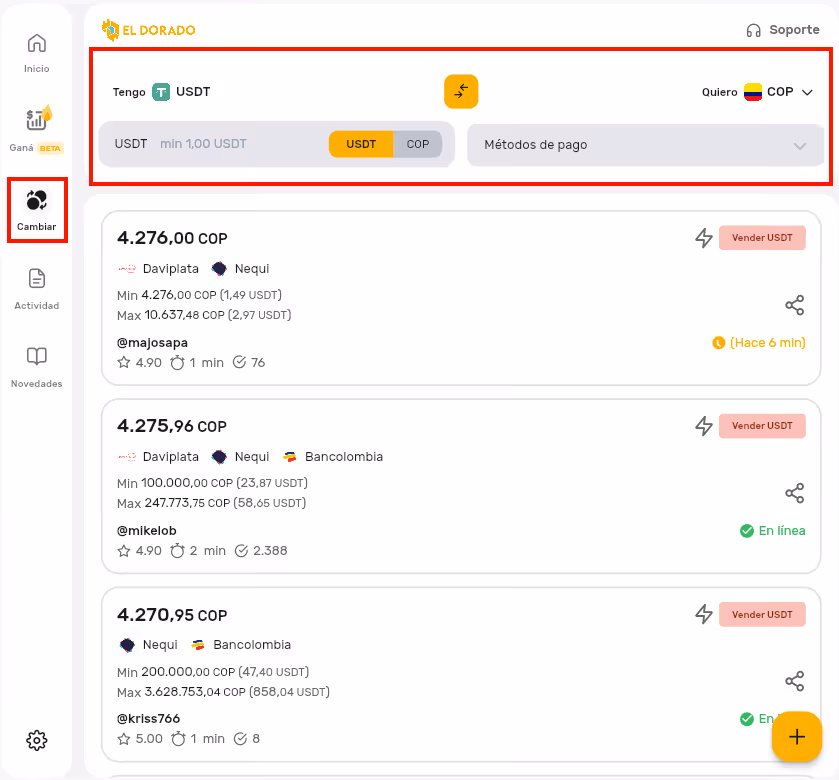Screen dimensions: 839x780
Task: Click the timer icon of @mikelob
Action: [x=178, y=550]
